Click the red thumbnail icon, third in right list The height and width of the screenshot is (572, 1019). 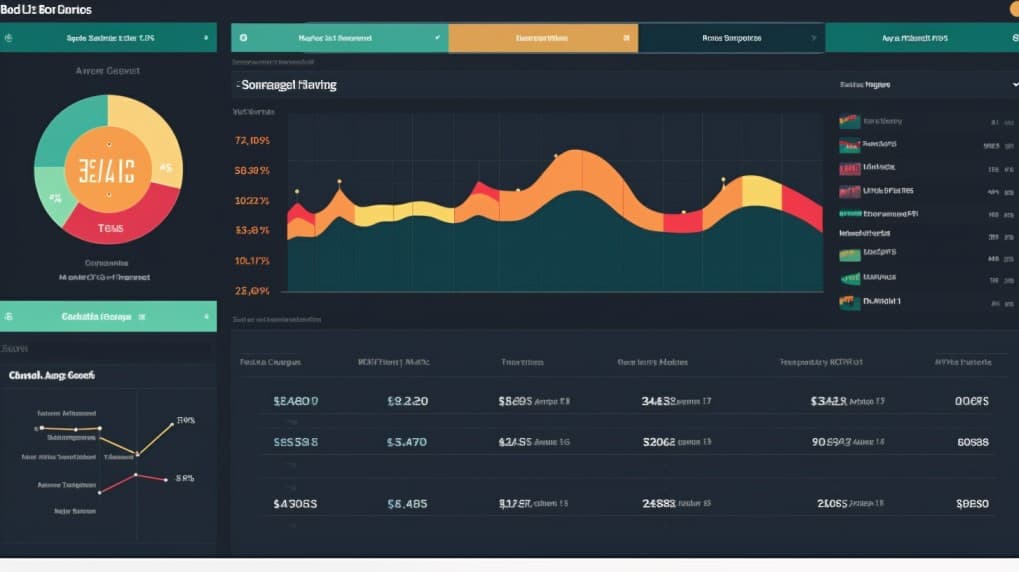pyautogui.click(x=850, y=168)
